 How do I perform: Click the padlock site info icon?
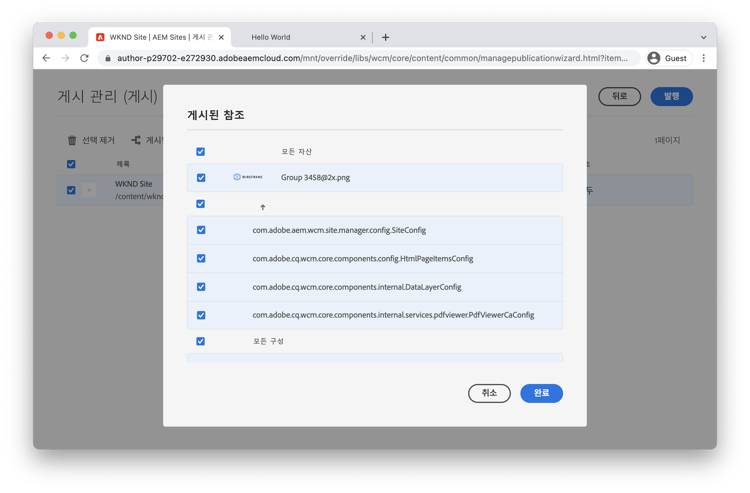pyautogui.click(x=108, y=58)
